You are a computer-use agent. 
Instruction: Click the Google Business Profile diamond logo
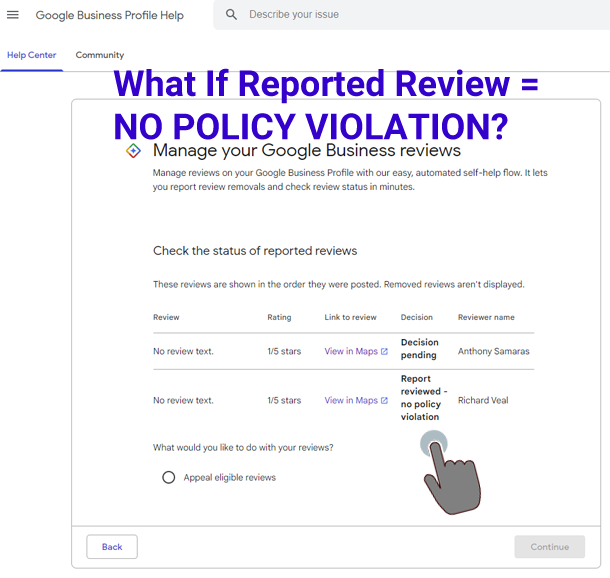pyautogui.click(x=133, y=151)
